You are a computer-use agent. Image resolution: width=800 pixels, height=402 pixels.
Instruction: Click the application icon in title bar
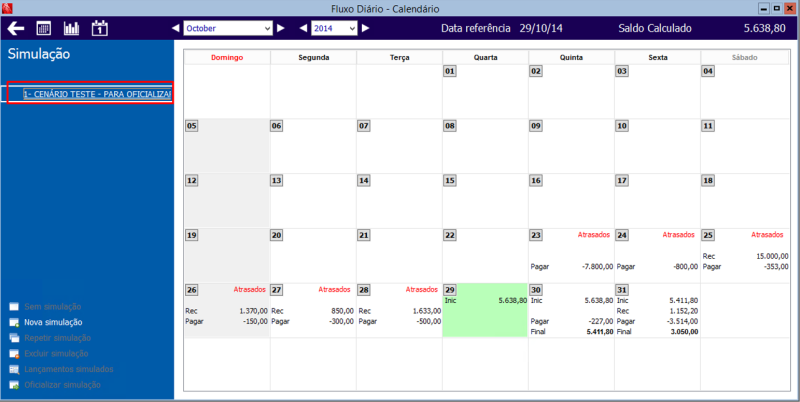coord(7,9)
